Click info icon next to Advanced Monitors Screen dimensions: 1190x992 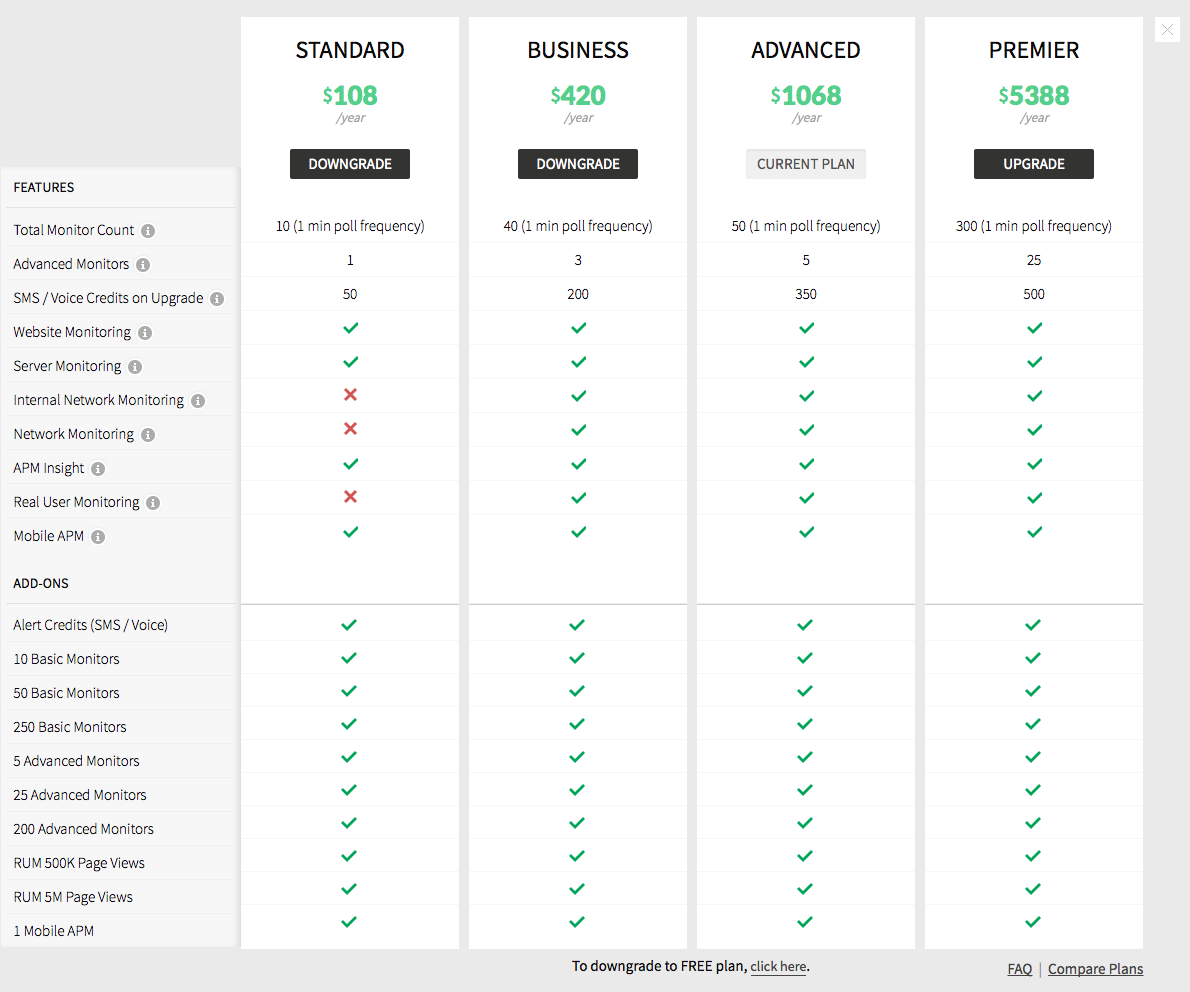click(x=143, y=265)
